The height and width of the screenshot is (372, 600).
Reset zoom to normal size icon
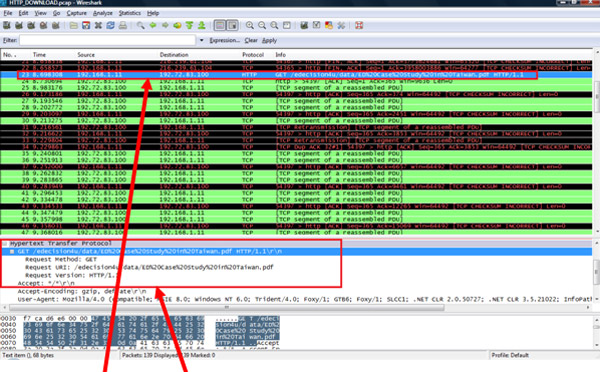click(274, 26)
